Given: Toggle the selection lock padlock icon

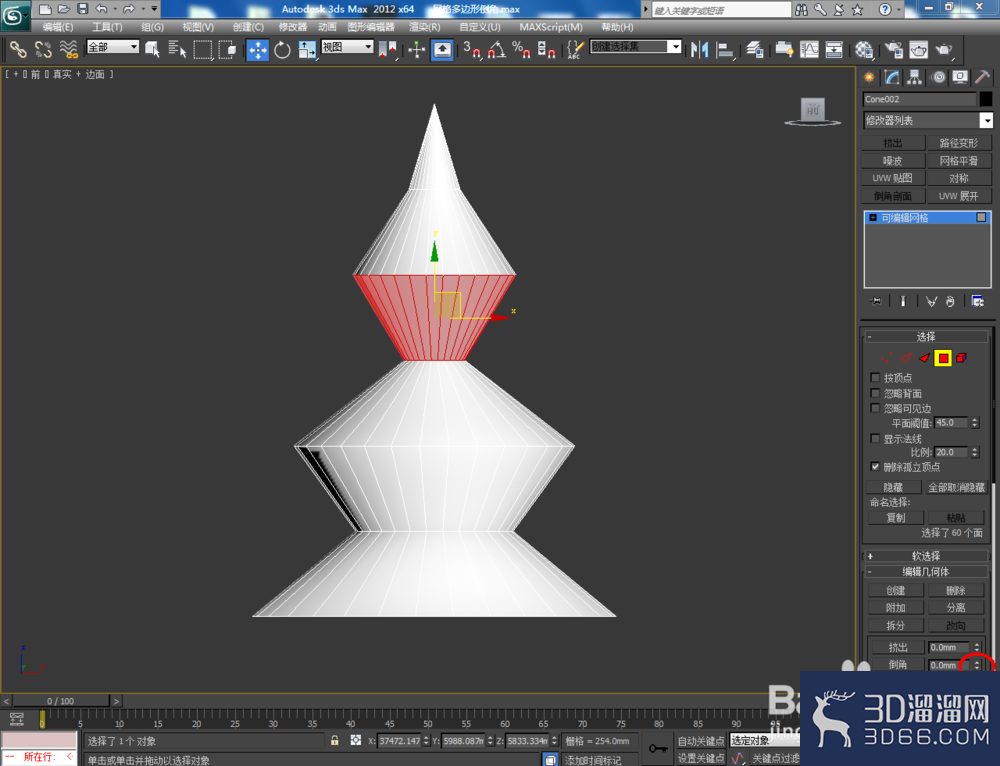Looking at the screenshot, I should coord(335,740).
